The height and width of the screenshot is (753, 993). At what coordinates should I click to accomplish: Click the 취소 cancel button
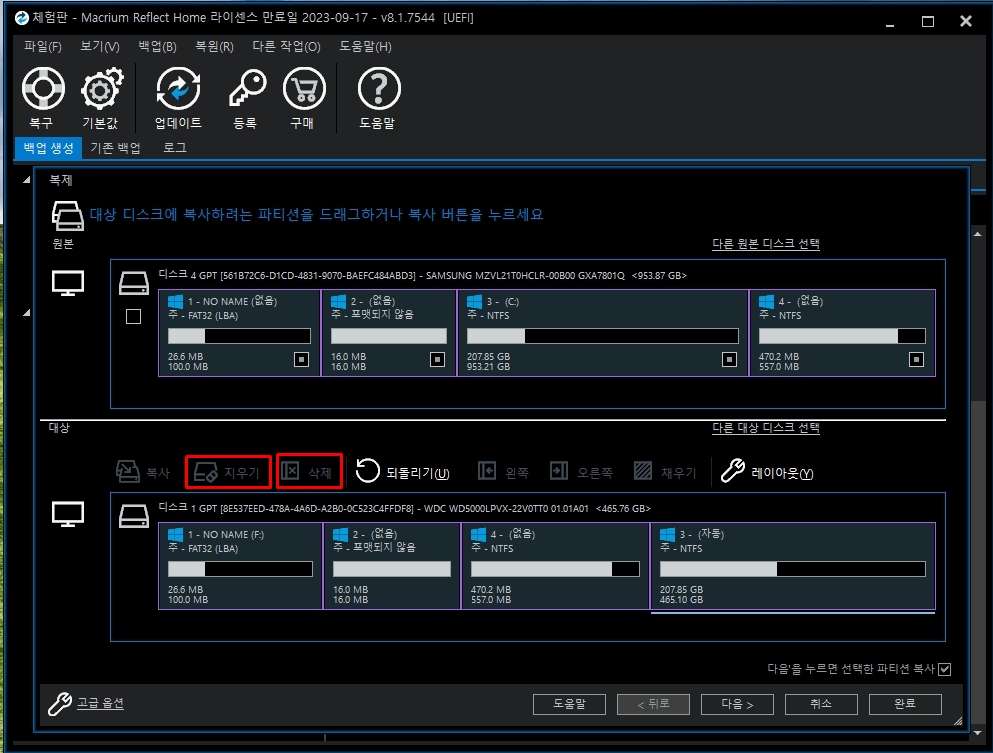pos(821,704)
